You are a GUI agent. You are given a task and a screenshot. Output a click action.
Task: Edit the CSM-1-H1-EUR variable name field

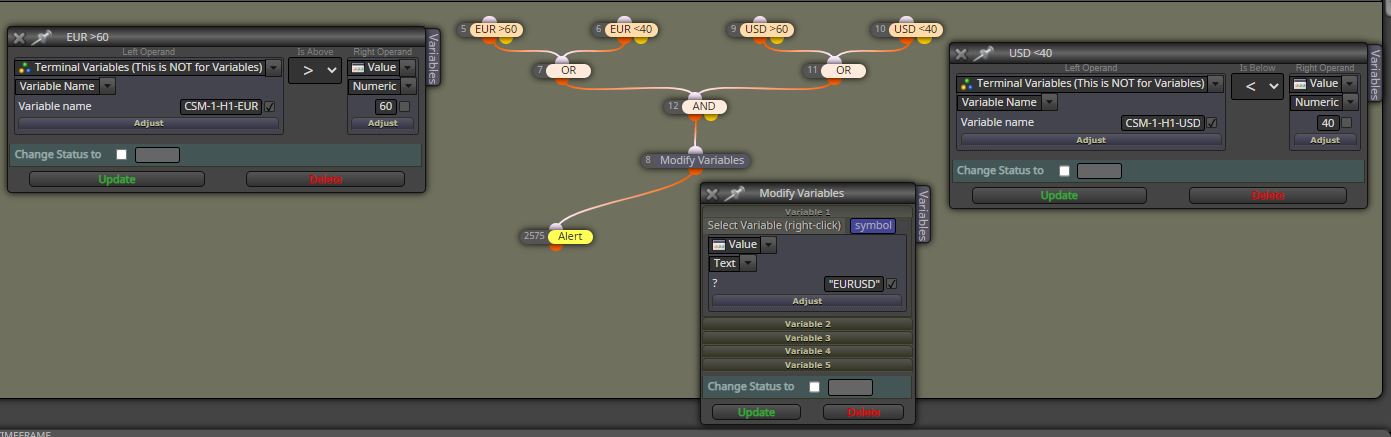click(221, 106)
